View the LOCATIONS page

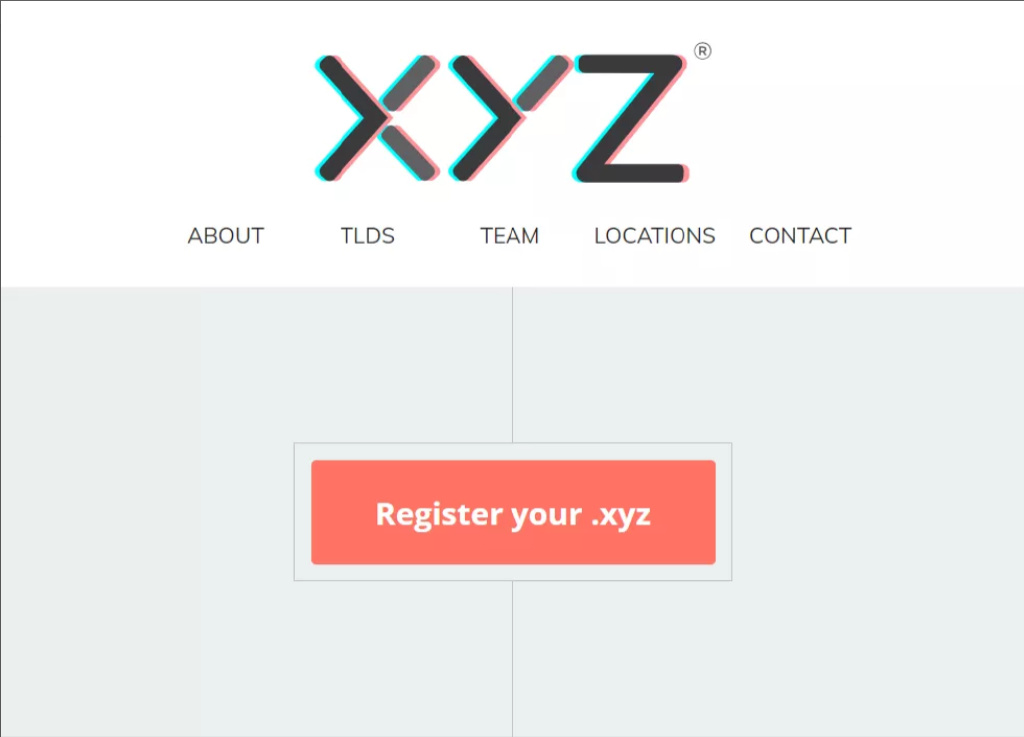655,236
